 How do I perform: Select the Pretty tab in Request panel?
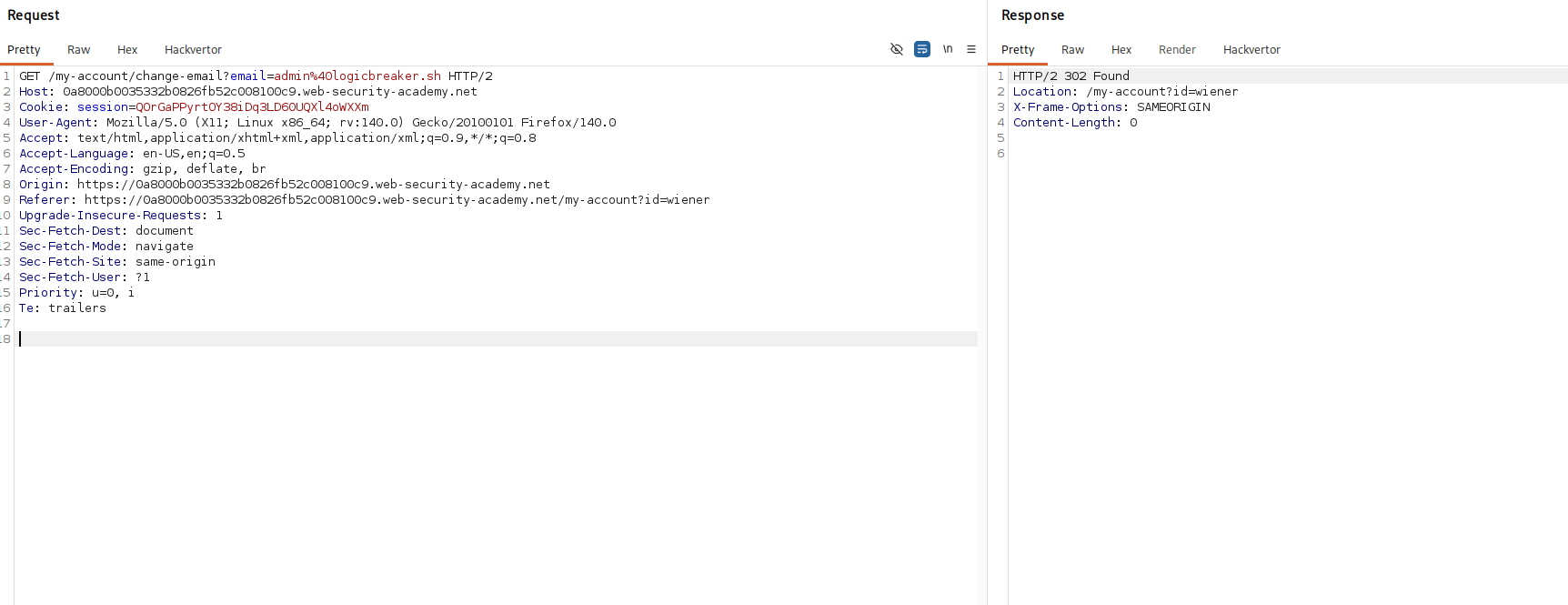[24, 50]
